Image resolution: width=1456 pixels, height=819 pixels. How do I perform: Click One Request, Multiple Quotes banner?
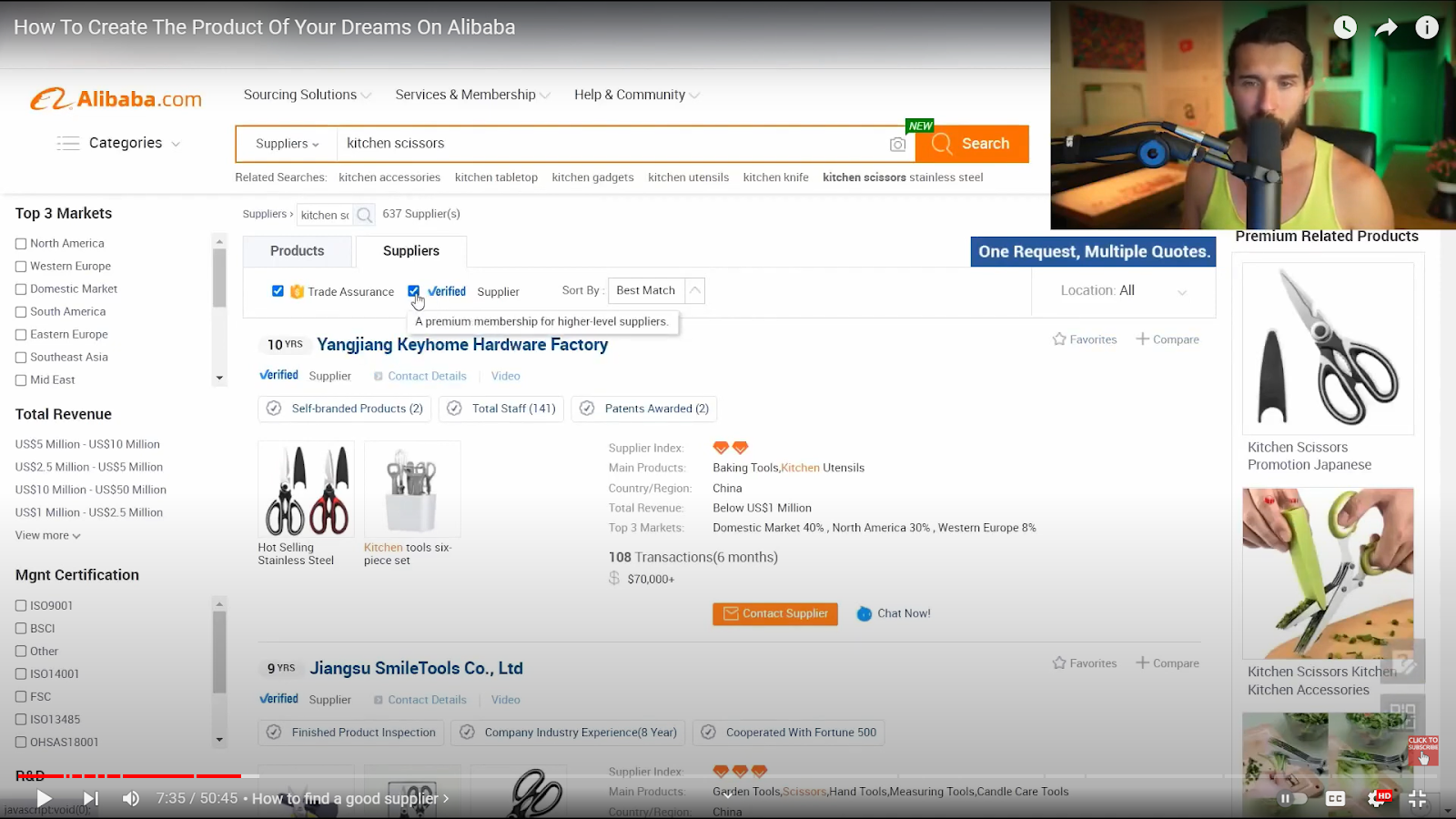[x=1094, y=252]
